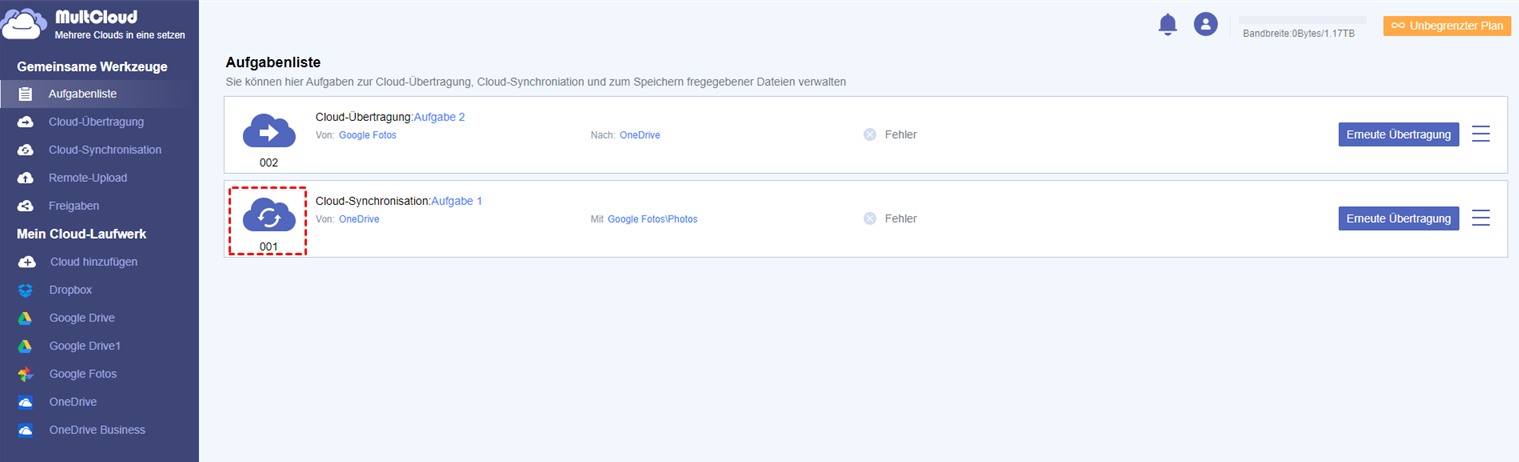Select the Dropbox icon in sidebar

tap(26, 290)
